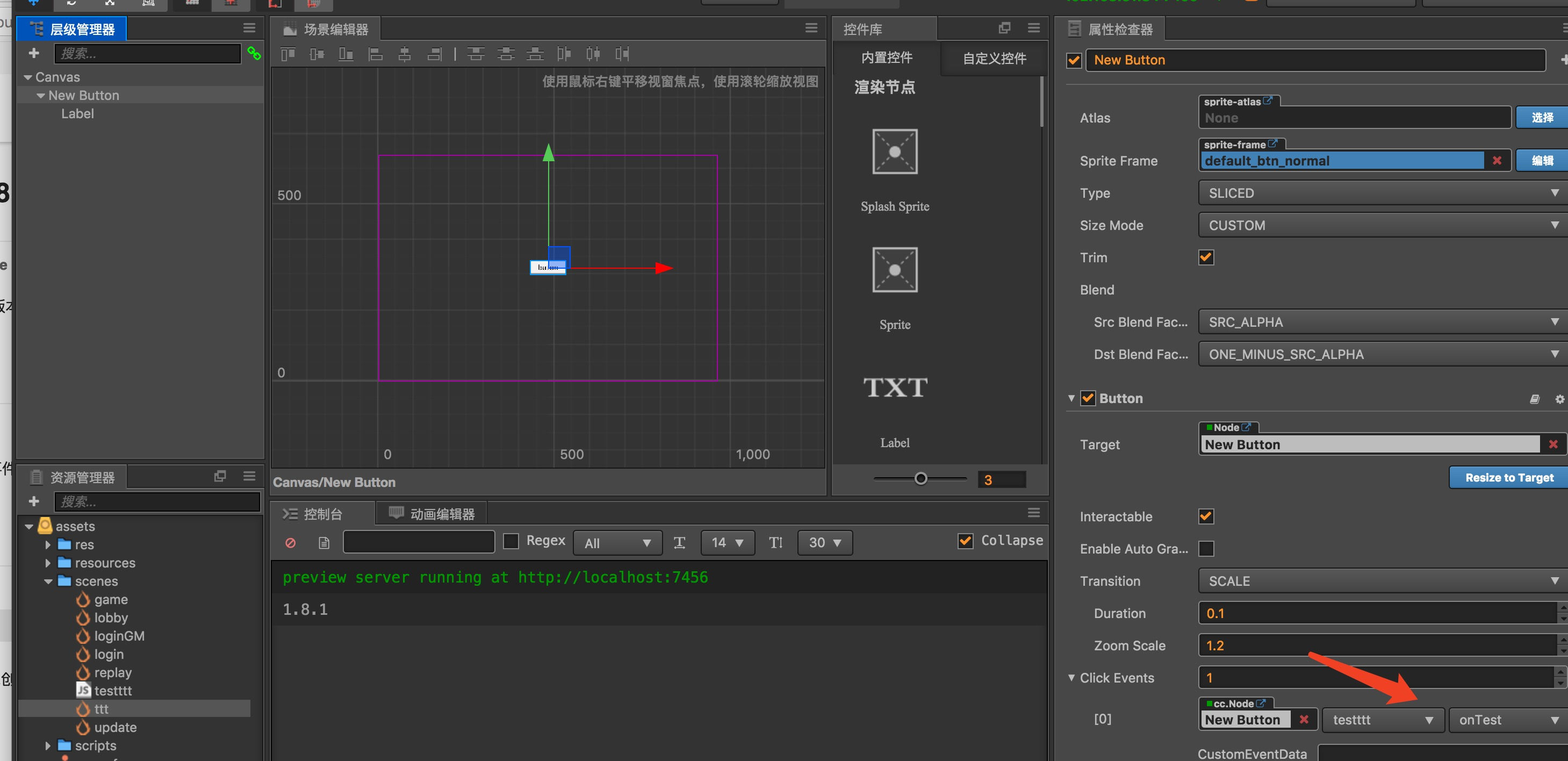The height and width of the screenshot is (761, 1568).
Task: Click the Resize to Target button
Action: 1508,477
